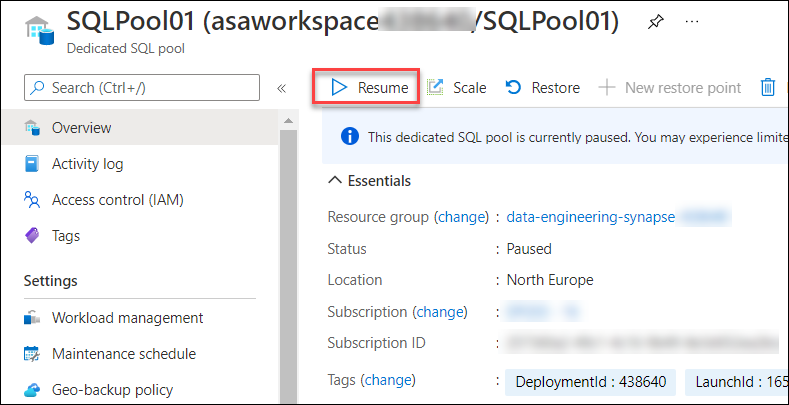Click change link beside Subscription
This screenshot has width=789, height=405.
point(440,312)
